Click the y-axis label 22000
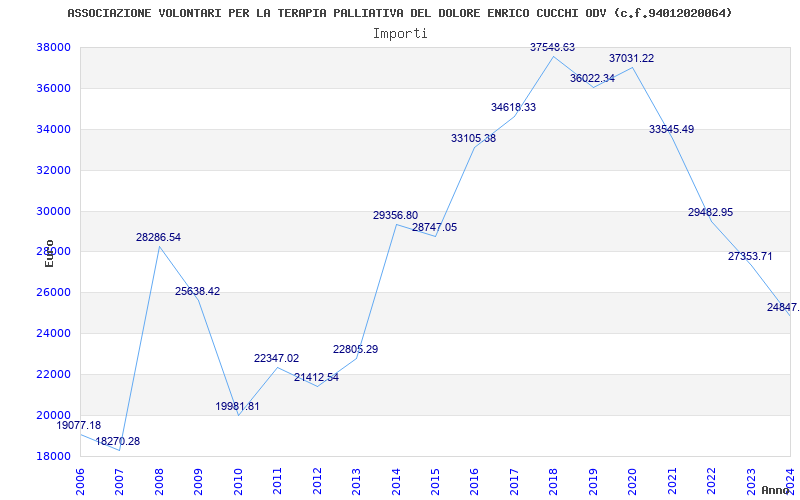Screen dimensions: 800x500 (x=53, y=374)
